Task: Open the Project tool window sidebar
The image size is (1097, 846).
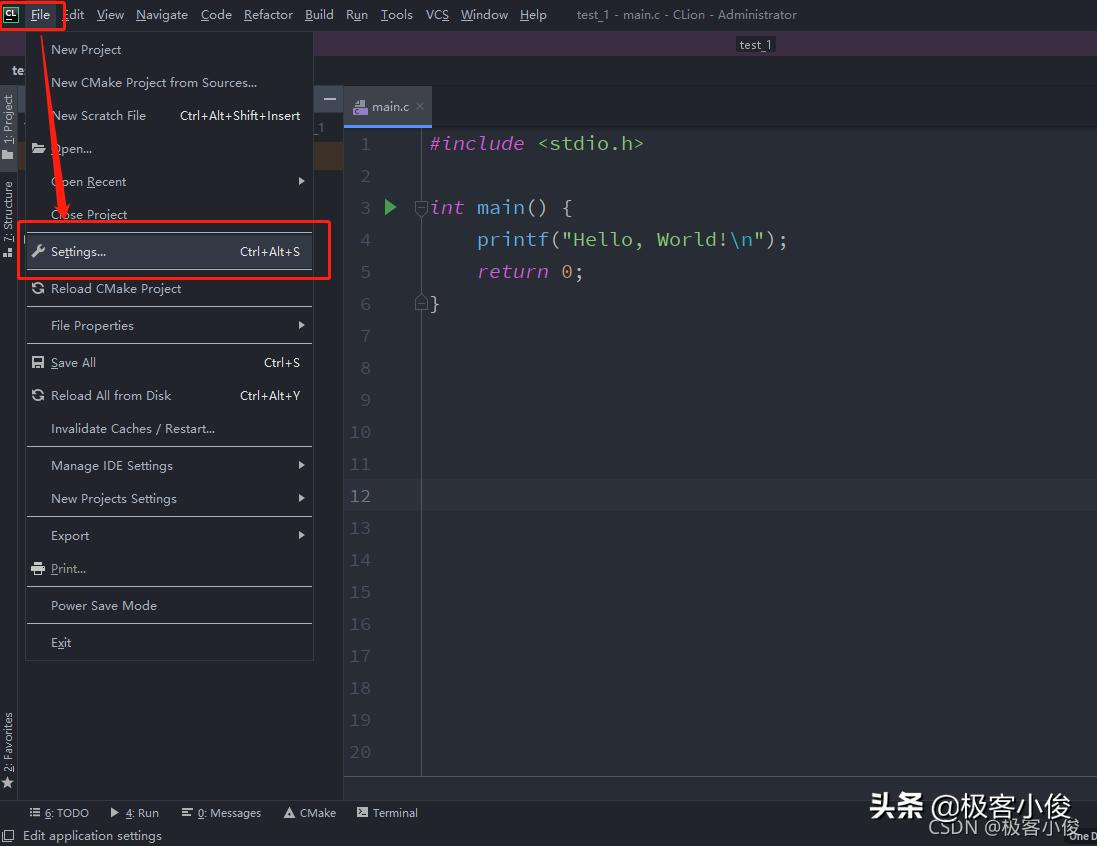Action: coord(9,115)
